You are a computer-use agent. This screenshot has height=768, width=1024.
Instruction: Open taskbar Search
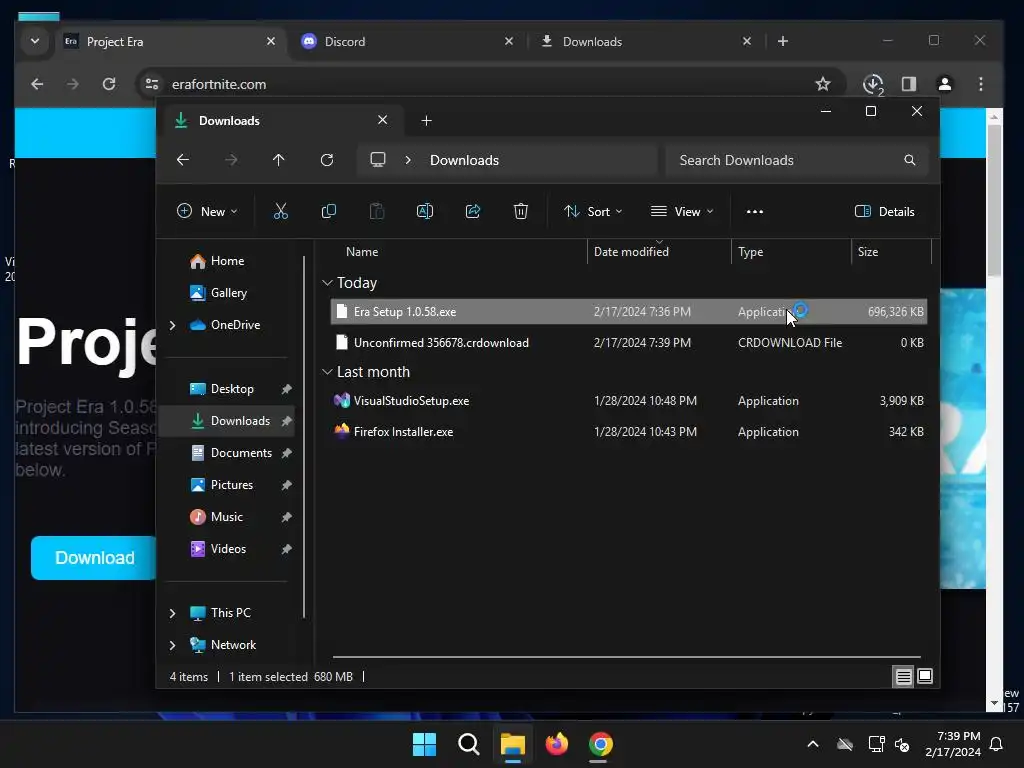pyautogui.click(x=469, y=744)
